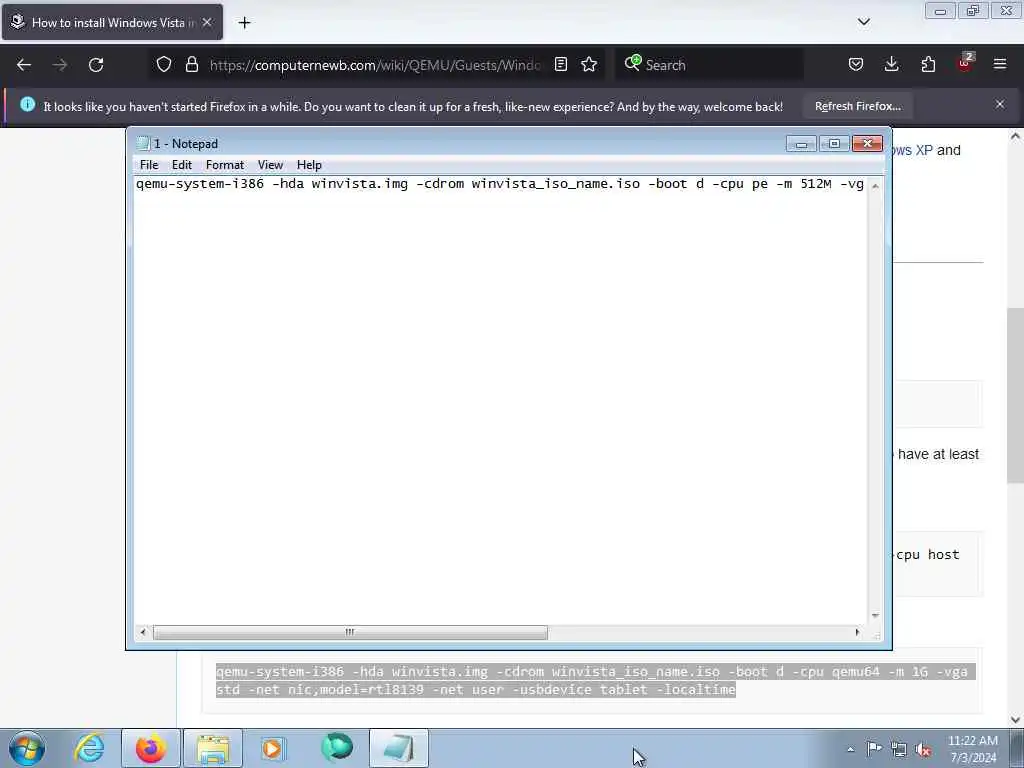Viewport: 1024px width, 768px height.
Task: Click Notepad horizontal scrollbar thumb
Action: click(350, 632)
